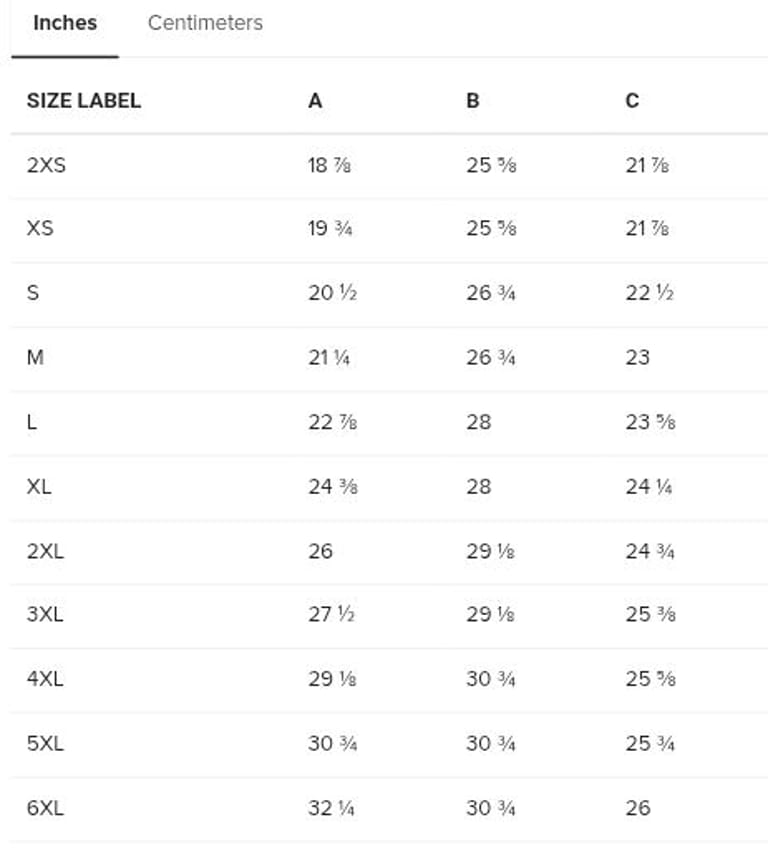Click the C value 26 for 6XL

637,807
